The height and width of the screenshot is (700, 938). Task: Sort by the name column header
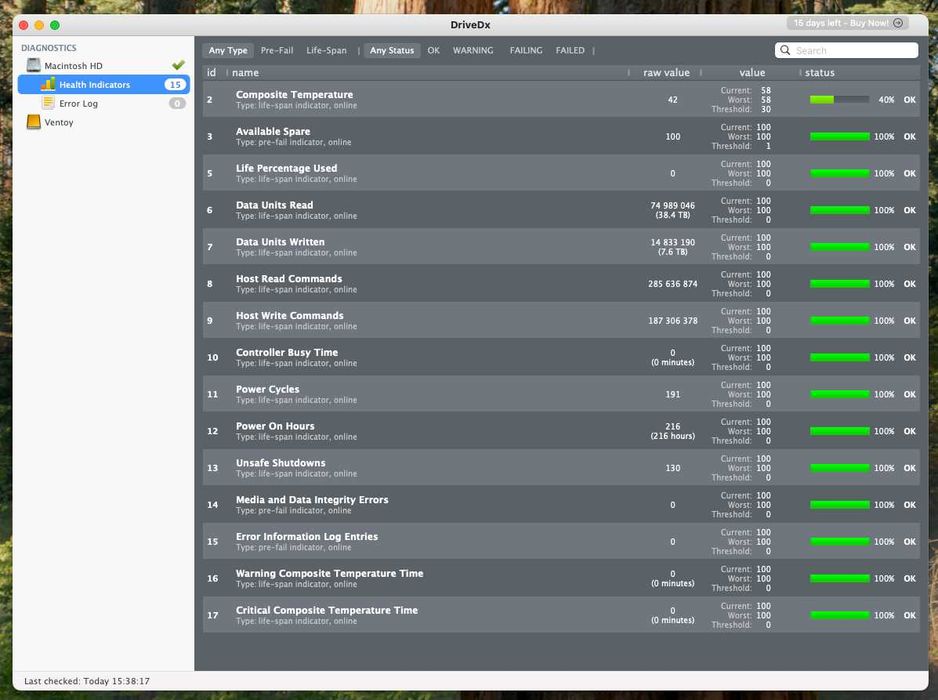tap(245, 72)
